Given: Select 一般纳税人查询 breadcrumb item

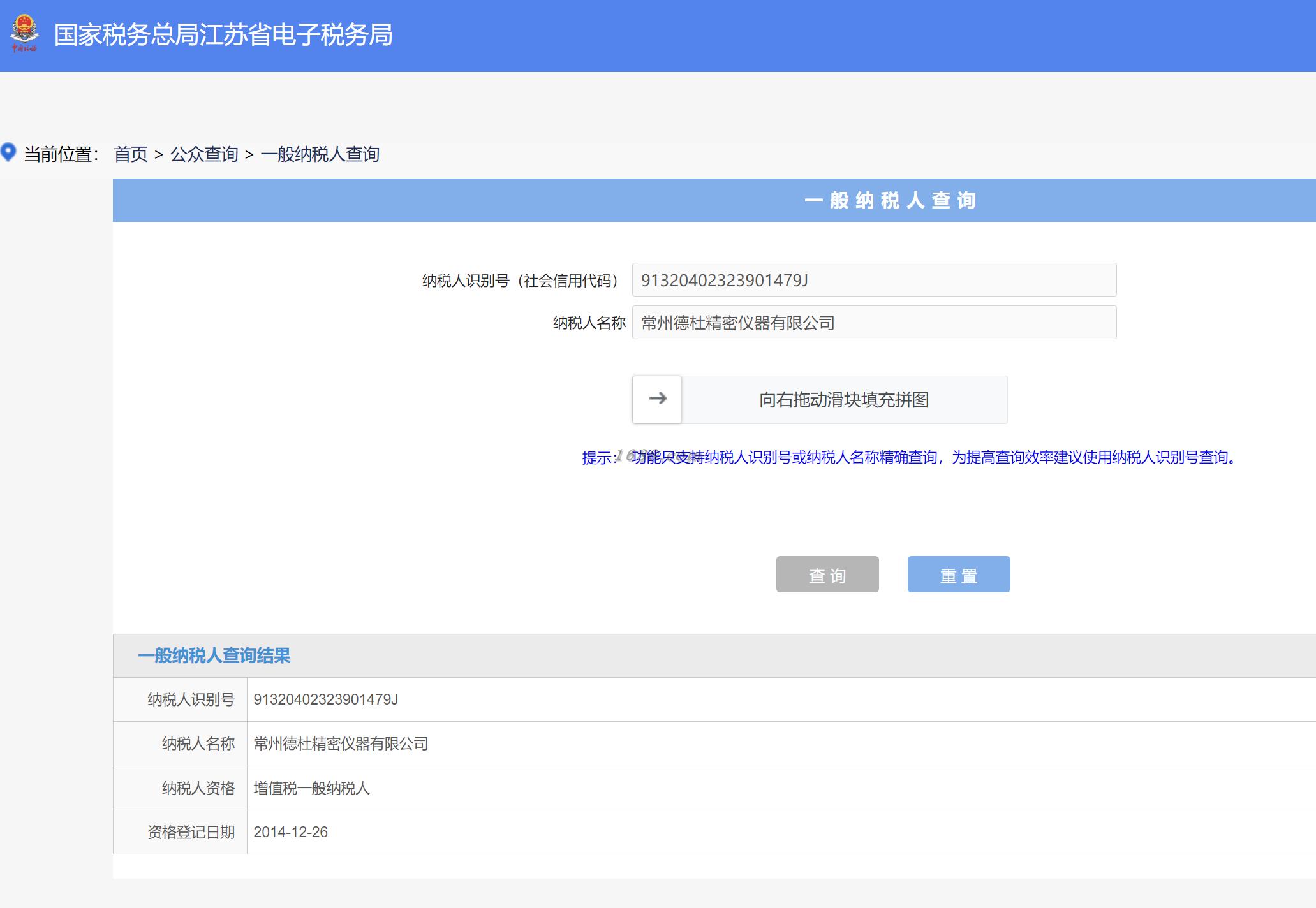Looking at the screenshot, I should tap(320, 154).
